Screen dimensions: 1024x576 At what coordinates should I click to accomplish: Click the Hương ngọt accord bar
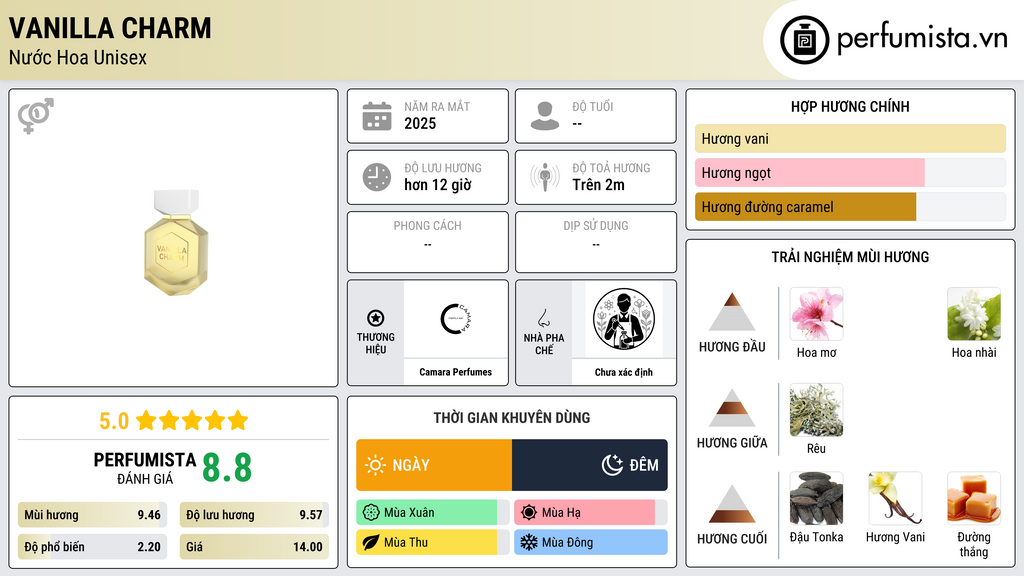click(850, 172)
